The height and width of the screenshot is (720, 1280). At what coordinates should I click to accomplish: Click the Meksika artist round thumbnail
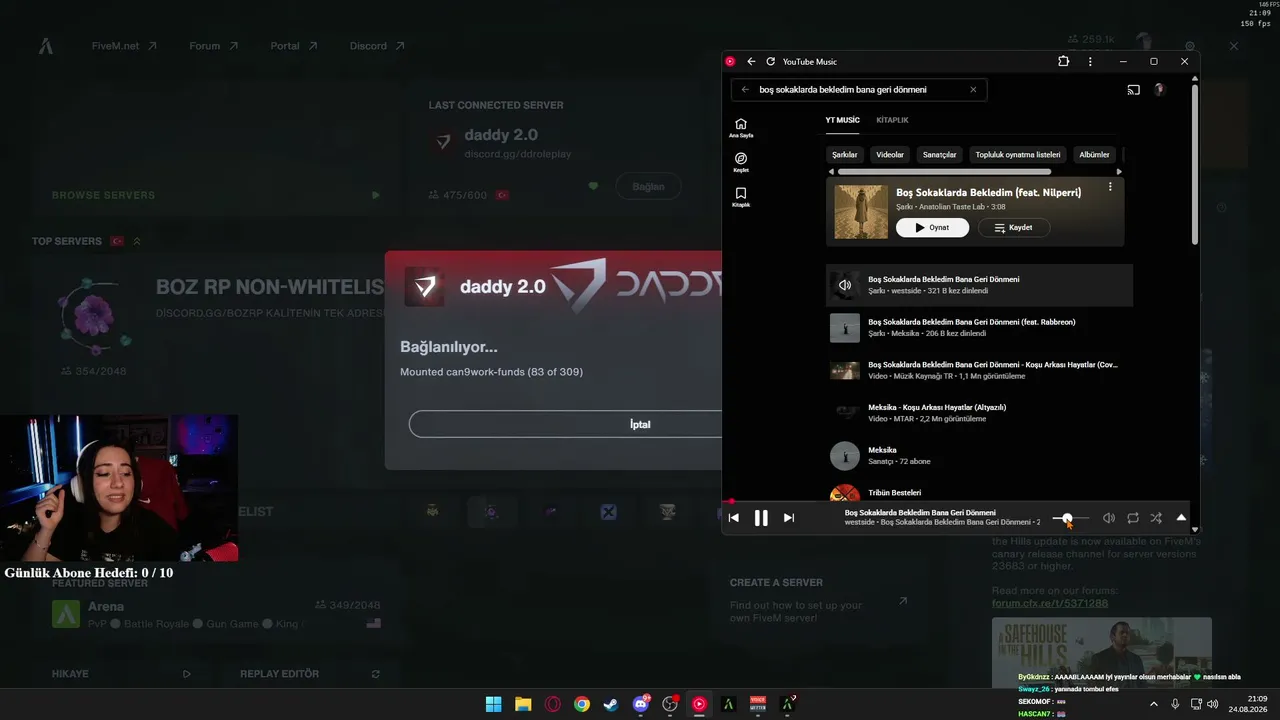click(x=845, y=456)
